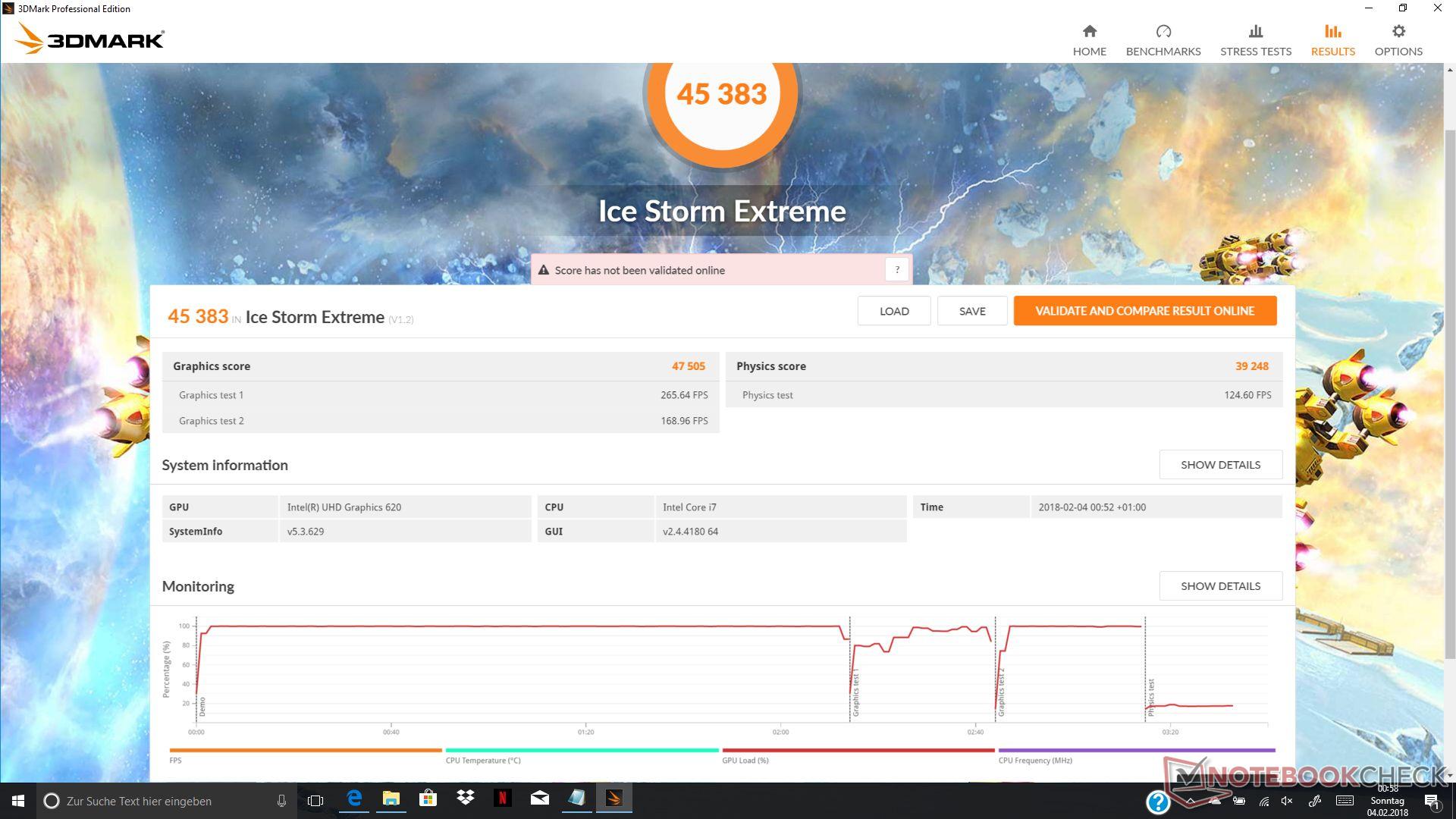The width and height of the screenshot is (1456, 819).
Task: Expand the hidden tray icons chevron
Action: point(1191,801)
